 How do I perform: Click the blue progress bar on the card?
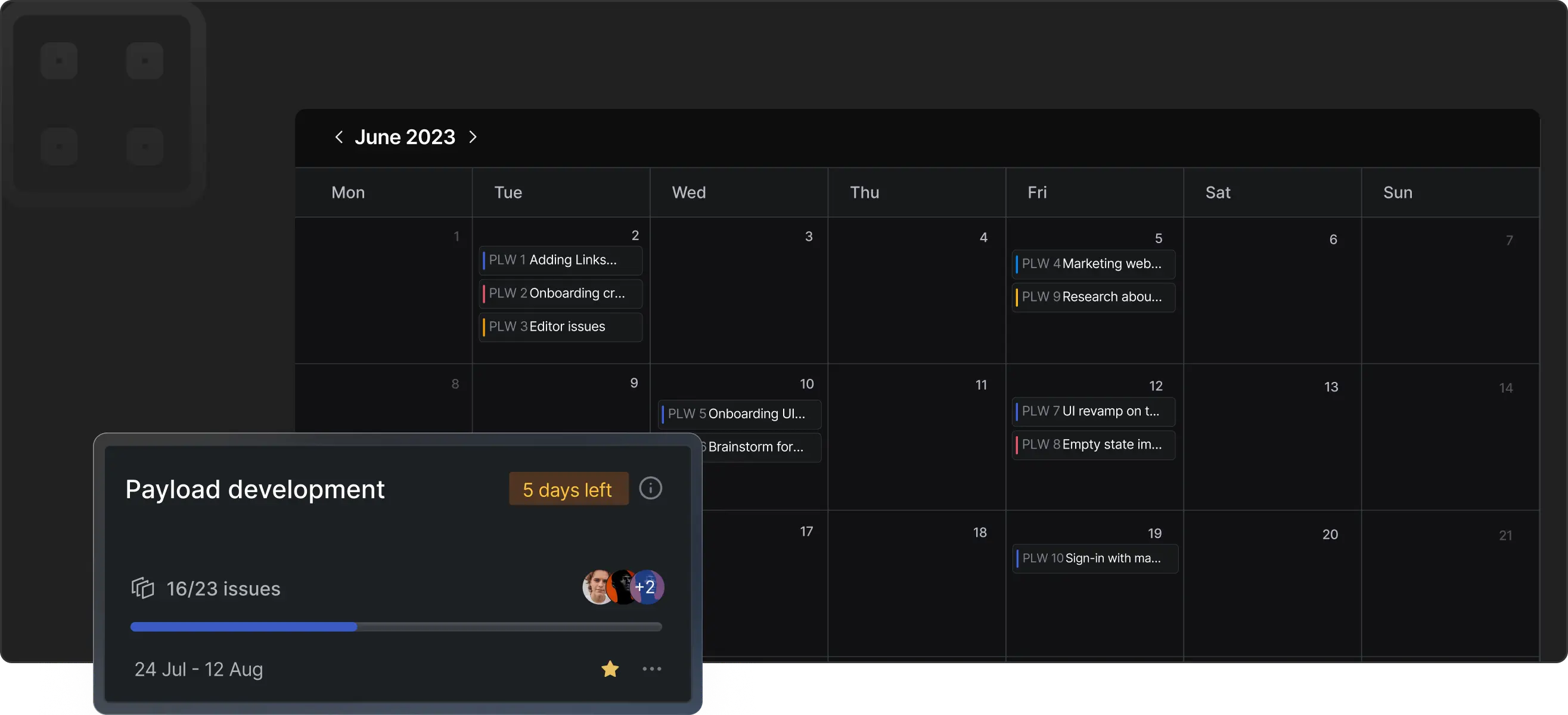(244, 627)
